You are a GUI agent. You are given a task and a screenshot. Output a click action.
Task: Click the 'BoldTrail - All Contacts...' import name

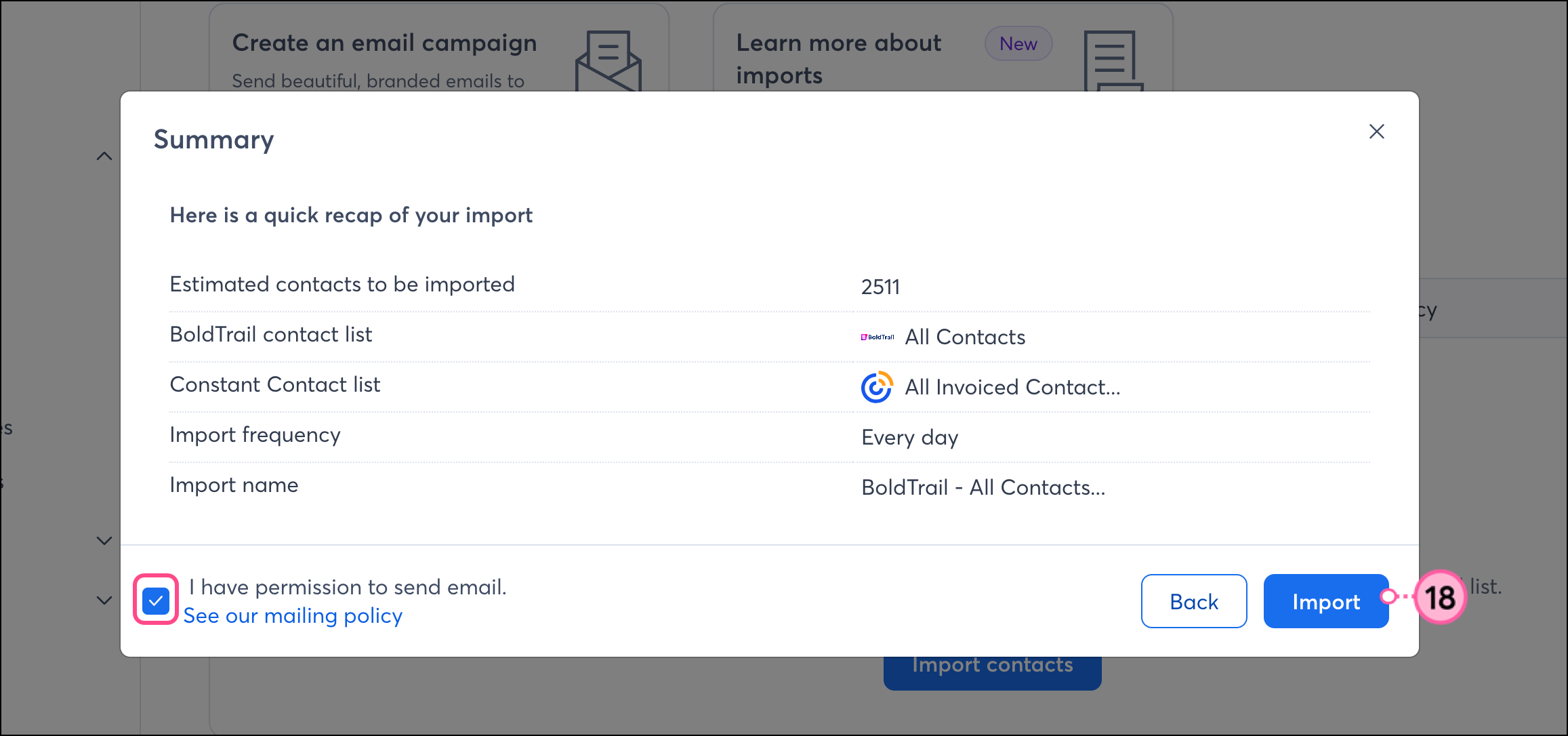[983, 487]
